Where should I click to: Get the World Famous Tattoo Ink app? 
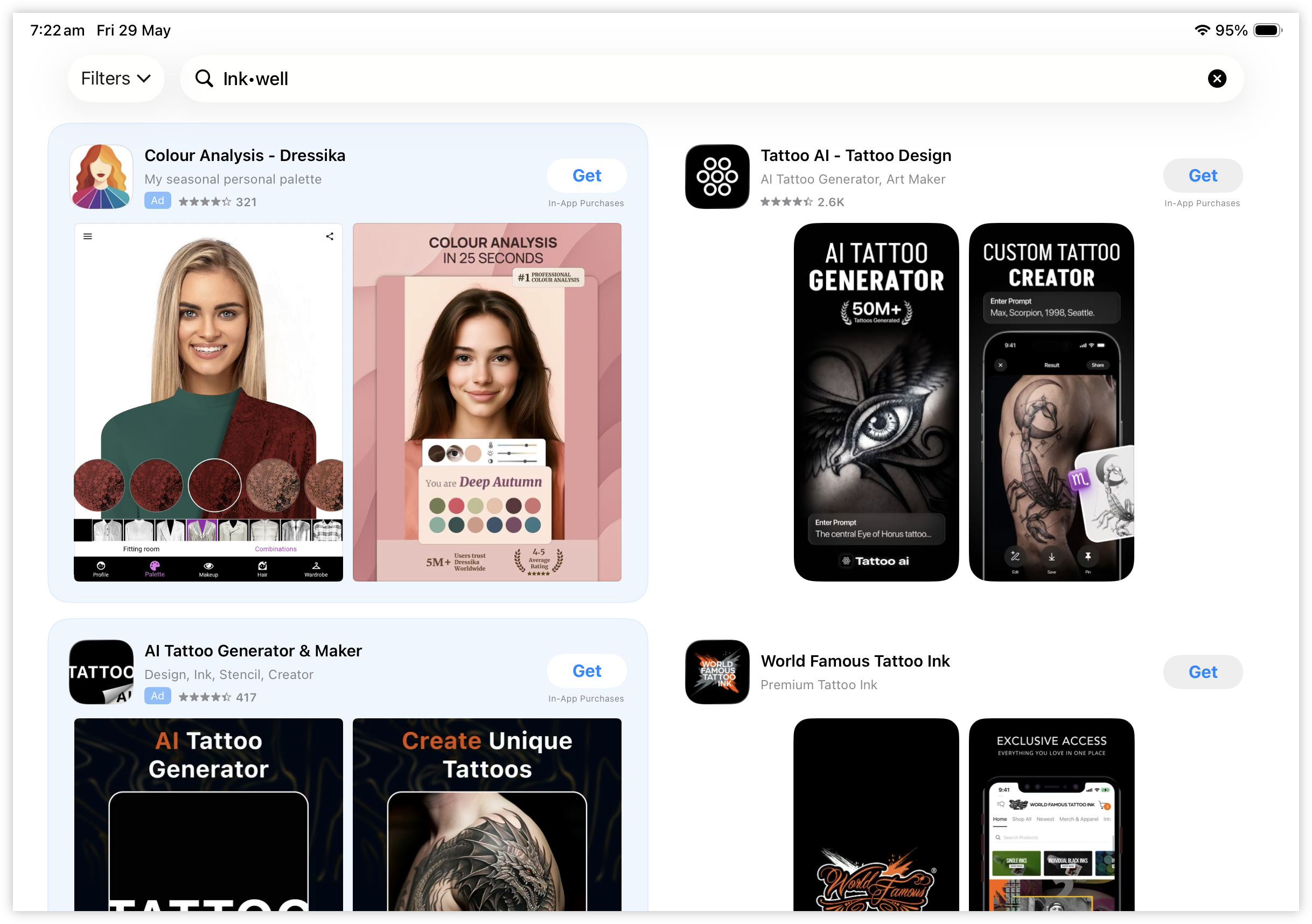[x=1203, y=672]
